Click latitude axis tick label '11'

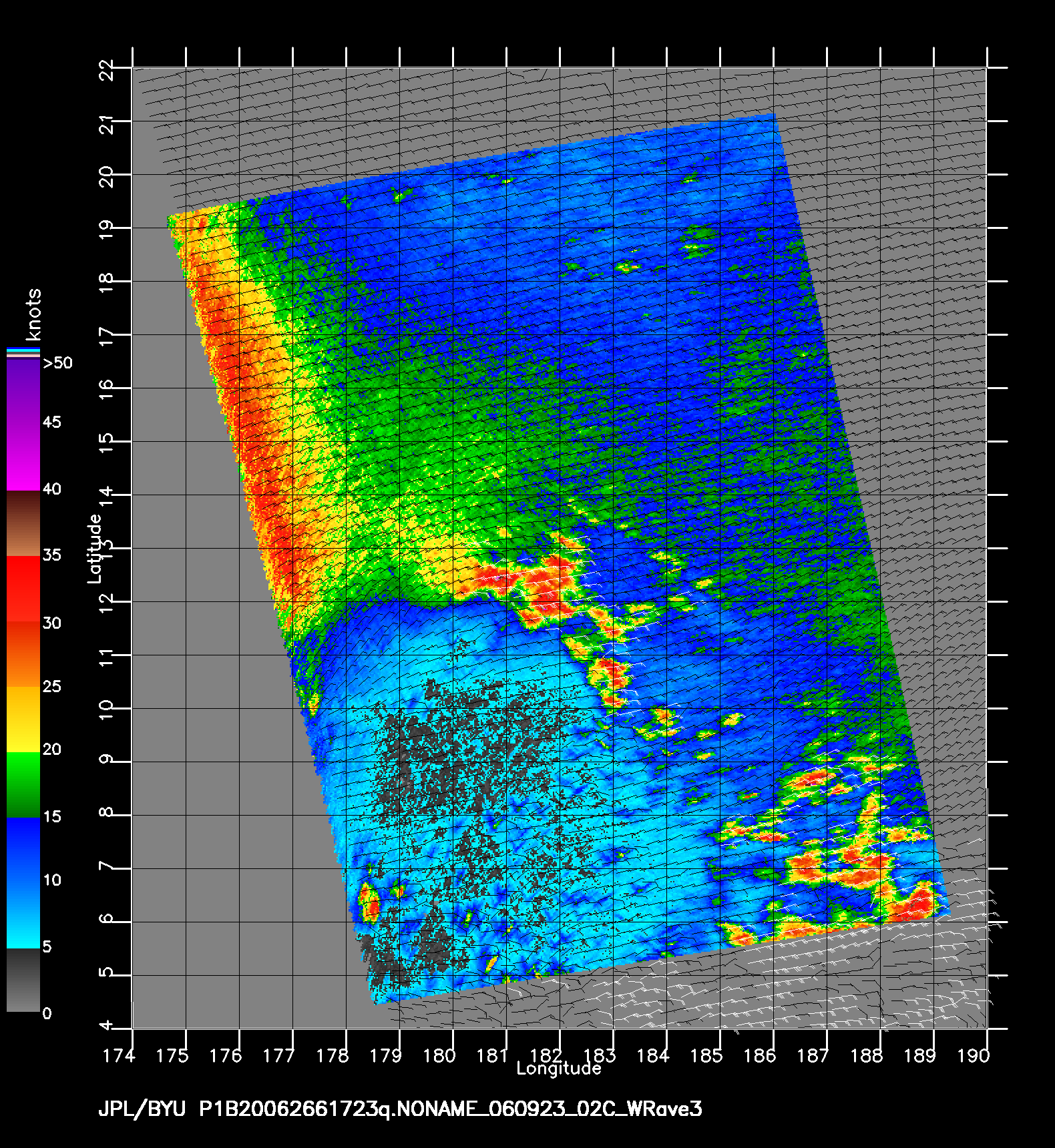pyautogui.click(x=106, y=657)
